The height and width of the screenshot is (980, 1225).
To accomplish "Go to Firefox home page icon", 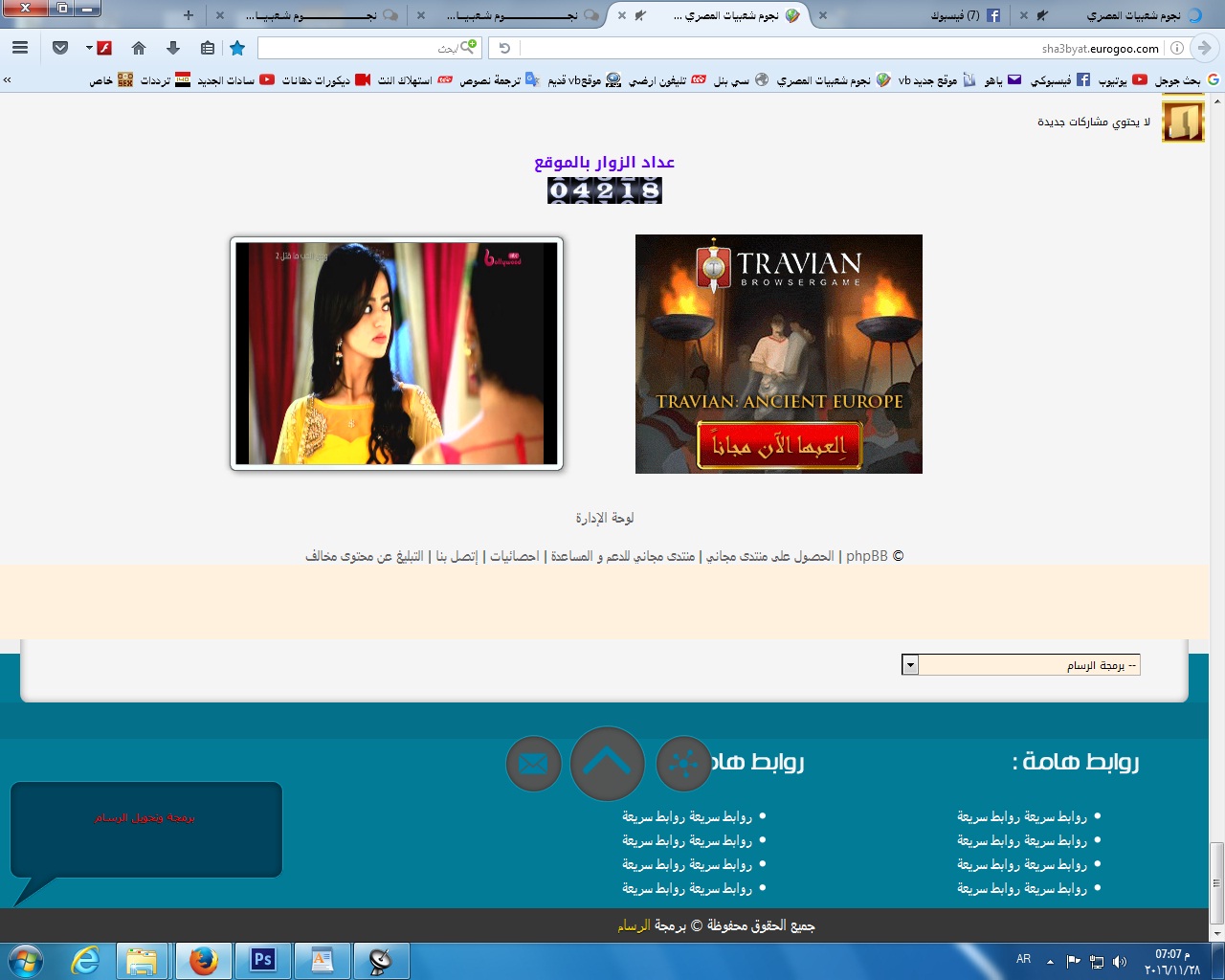I will pyautogui.click(x=139, y=48).
